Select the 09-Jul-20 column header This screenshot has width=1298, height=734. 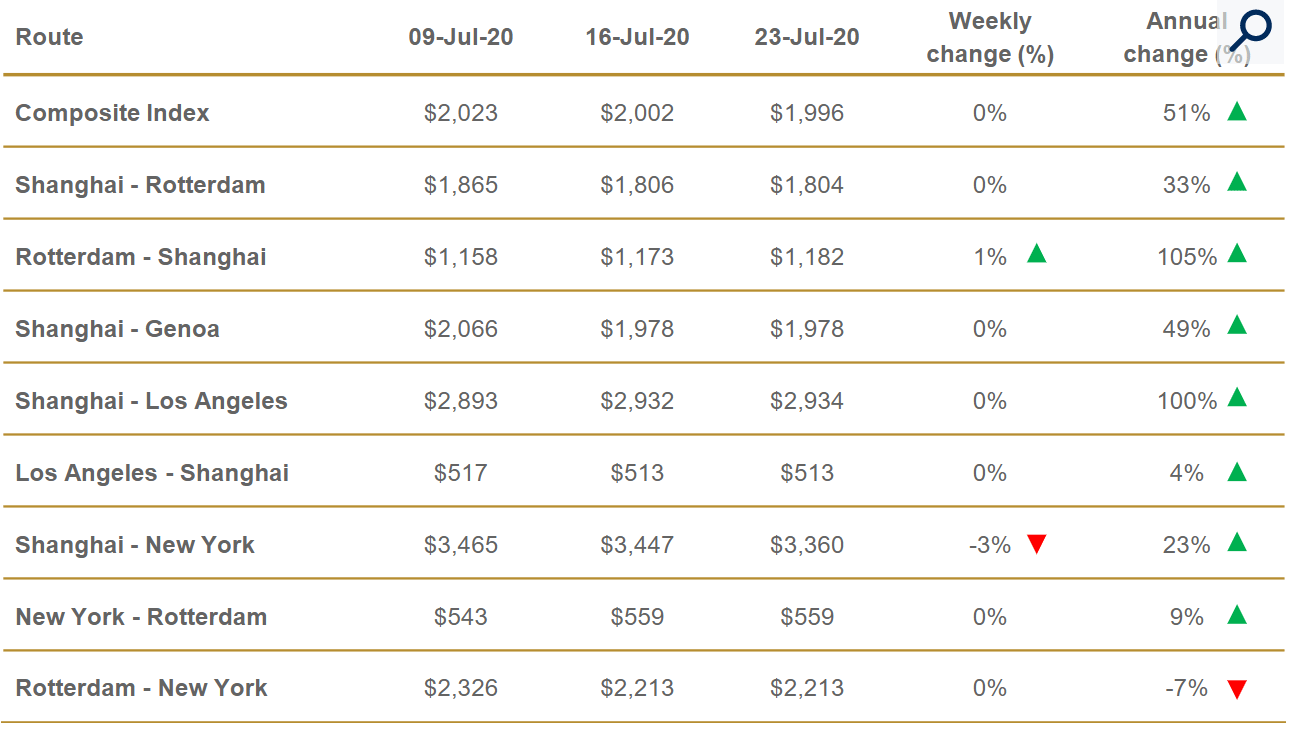click(x=461, y=38)
